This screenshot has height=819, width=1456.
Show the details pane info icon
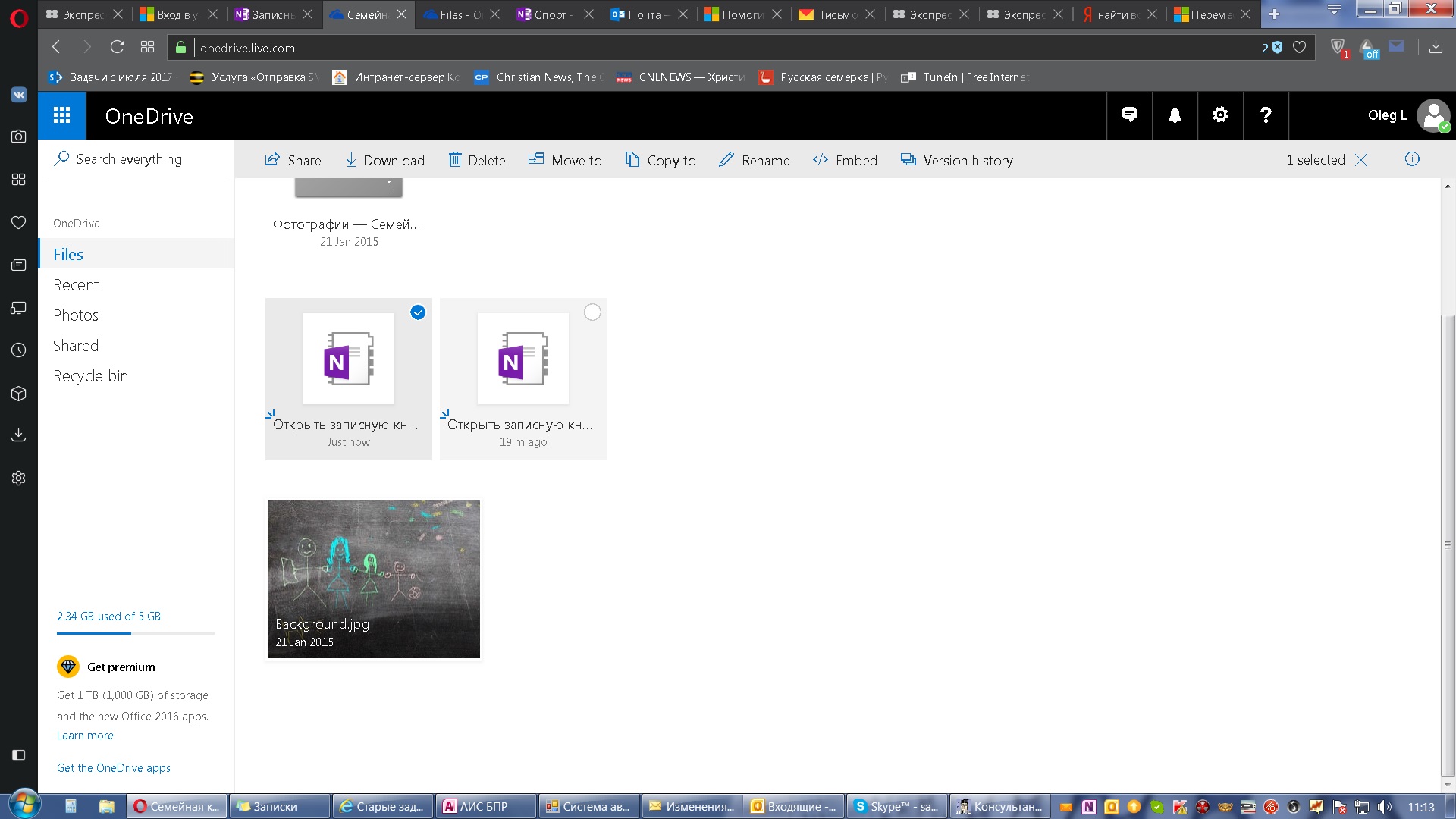1412,159
